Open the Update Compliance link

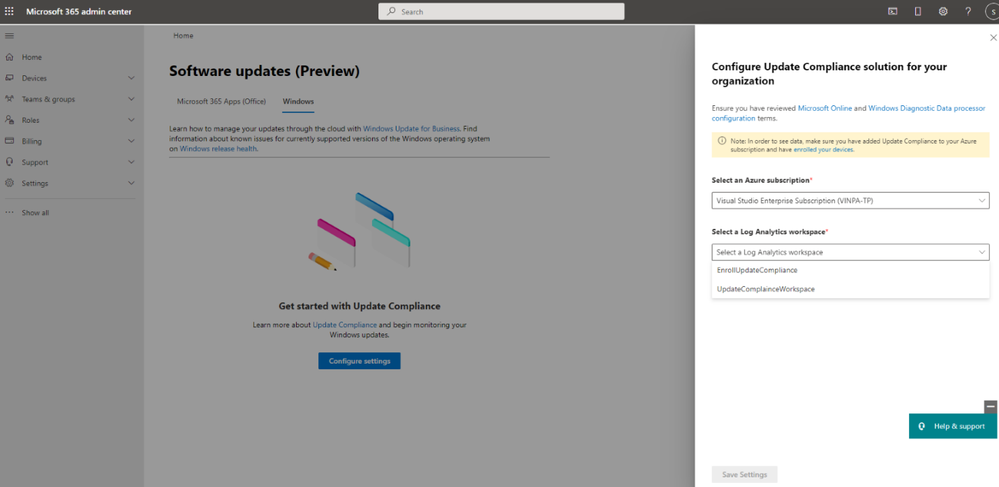(x=345, y=324)
